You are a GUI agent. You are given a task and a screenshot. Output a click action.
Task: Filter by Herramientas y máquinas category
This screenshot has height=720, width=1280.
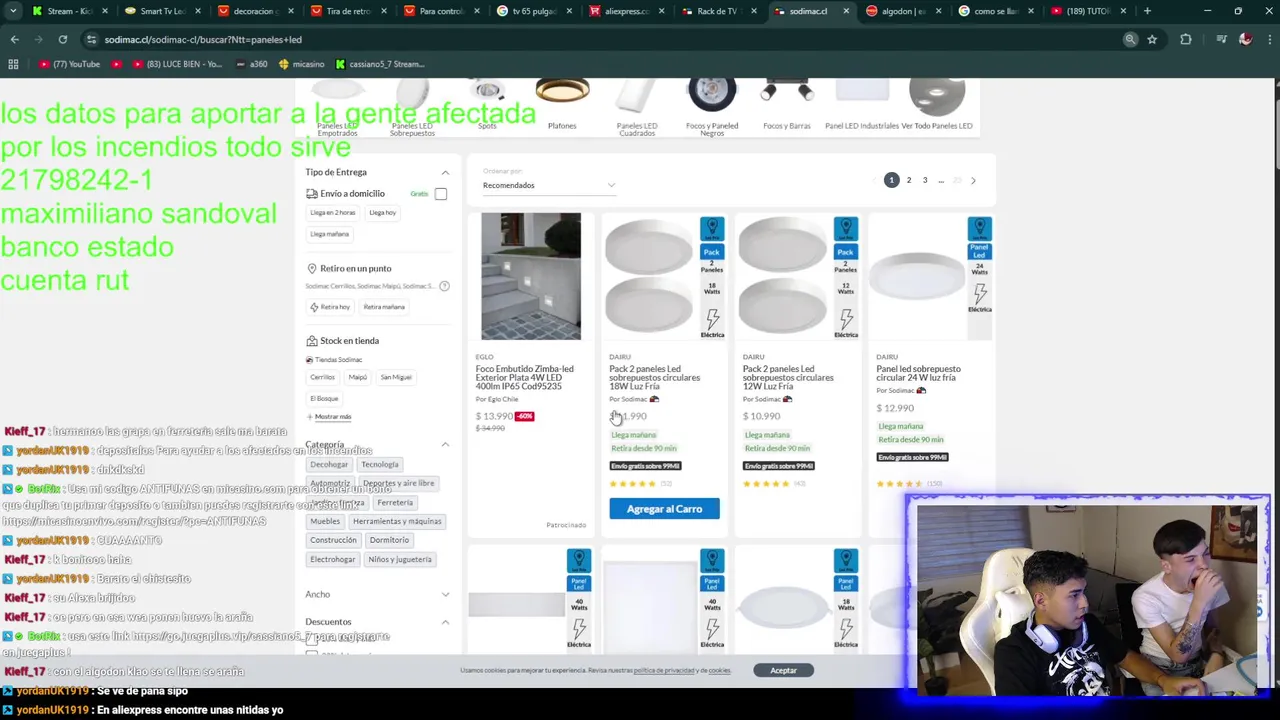(x=397, y=521)
